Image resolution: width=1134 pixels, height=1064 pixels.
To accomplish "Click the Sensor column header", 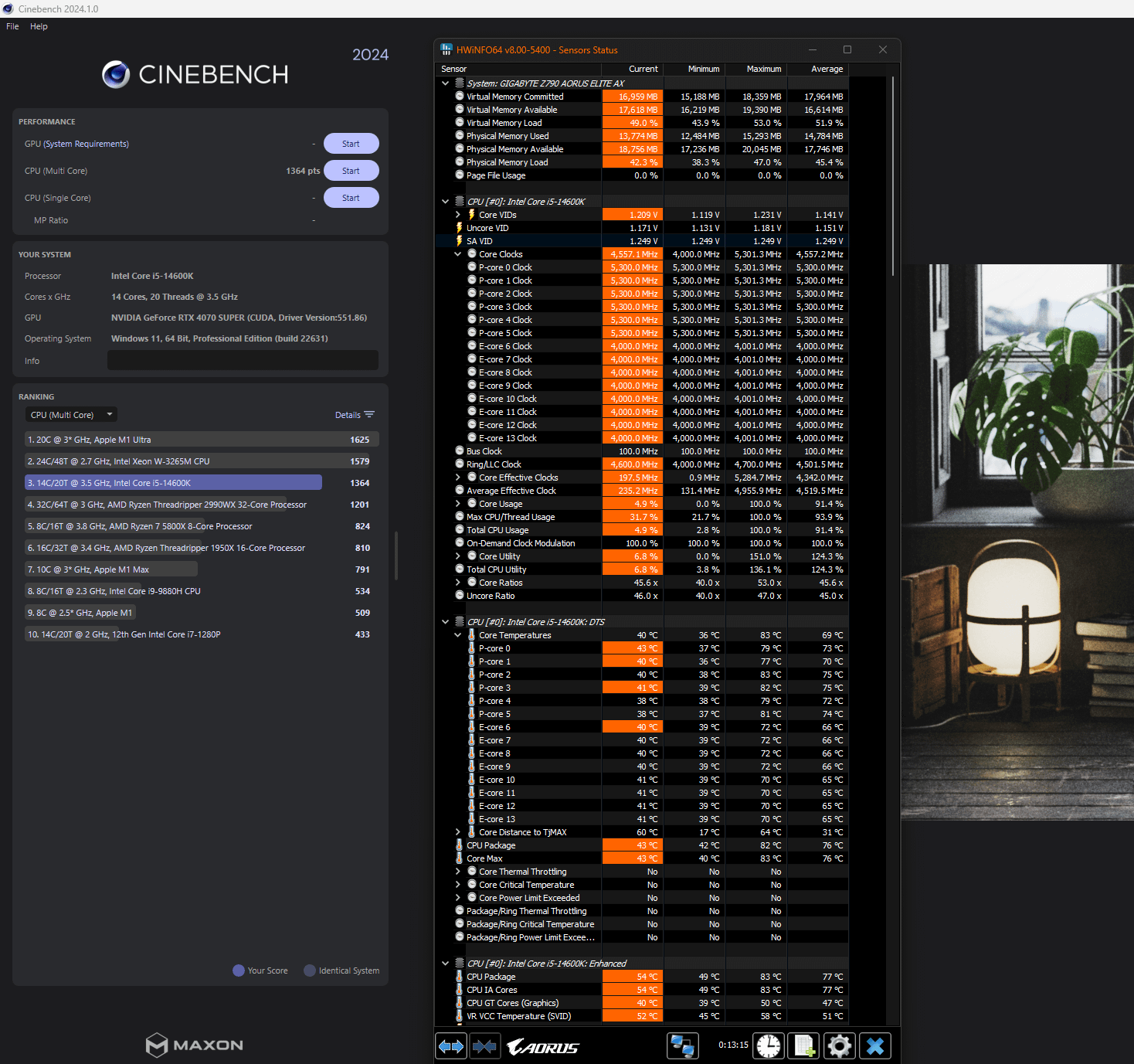I will 519,69.
